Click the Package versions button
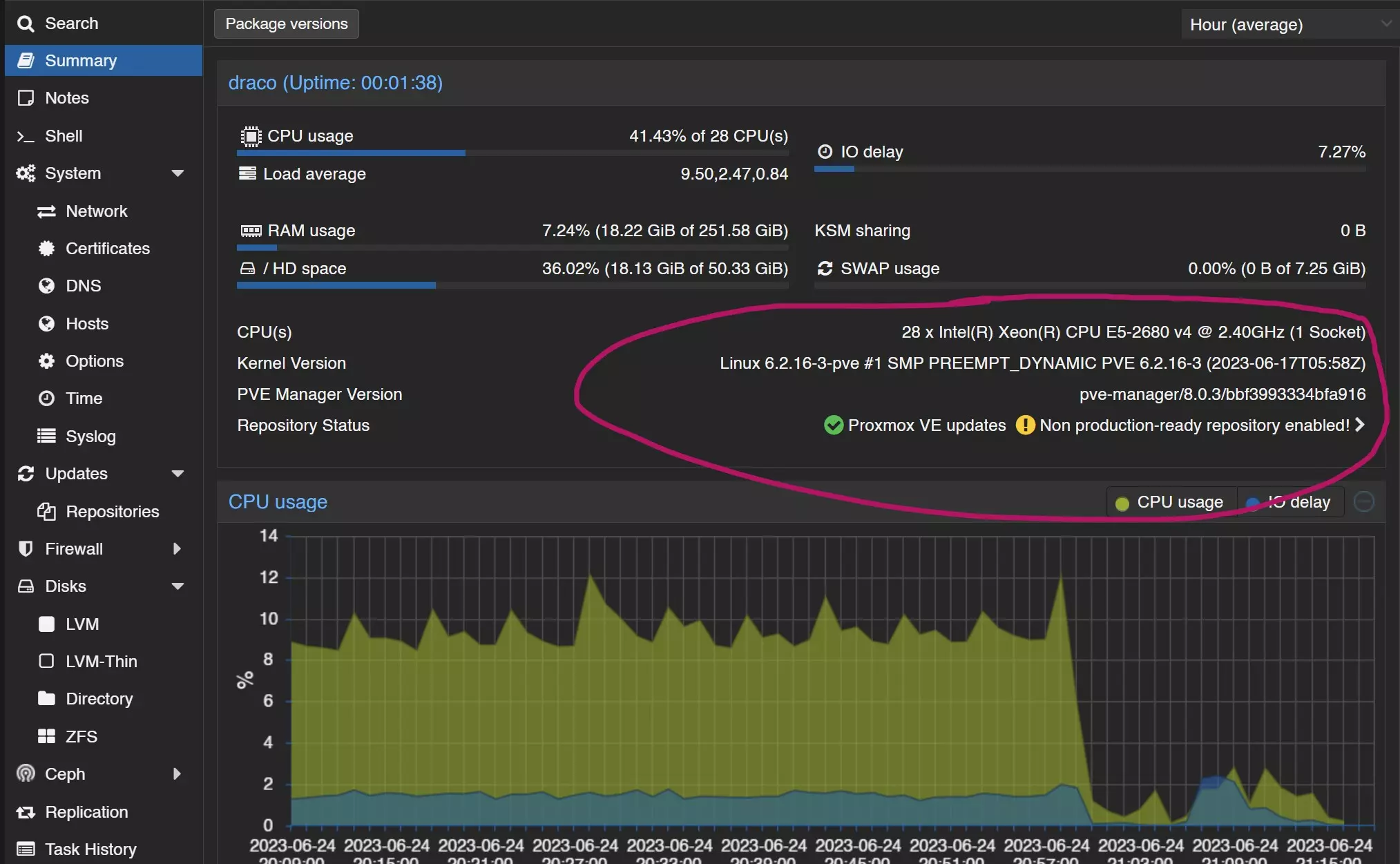 (x=287, y=24)
